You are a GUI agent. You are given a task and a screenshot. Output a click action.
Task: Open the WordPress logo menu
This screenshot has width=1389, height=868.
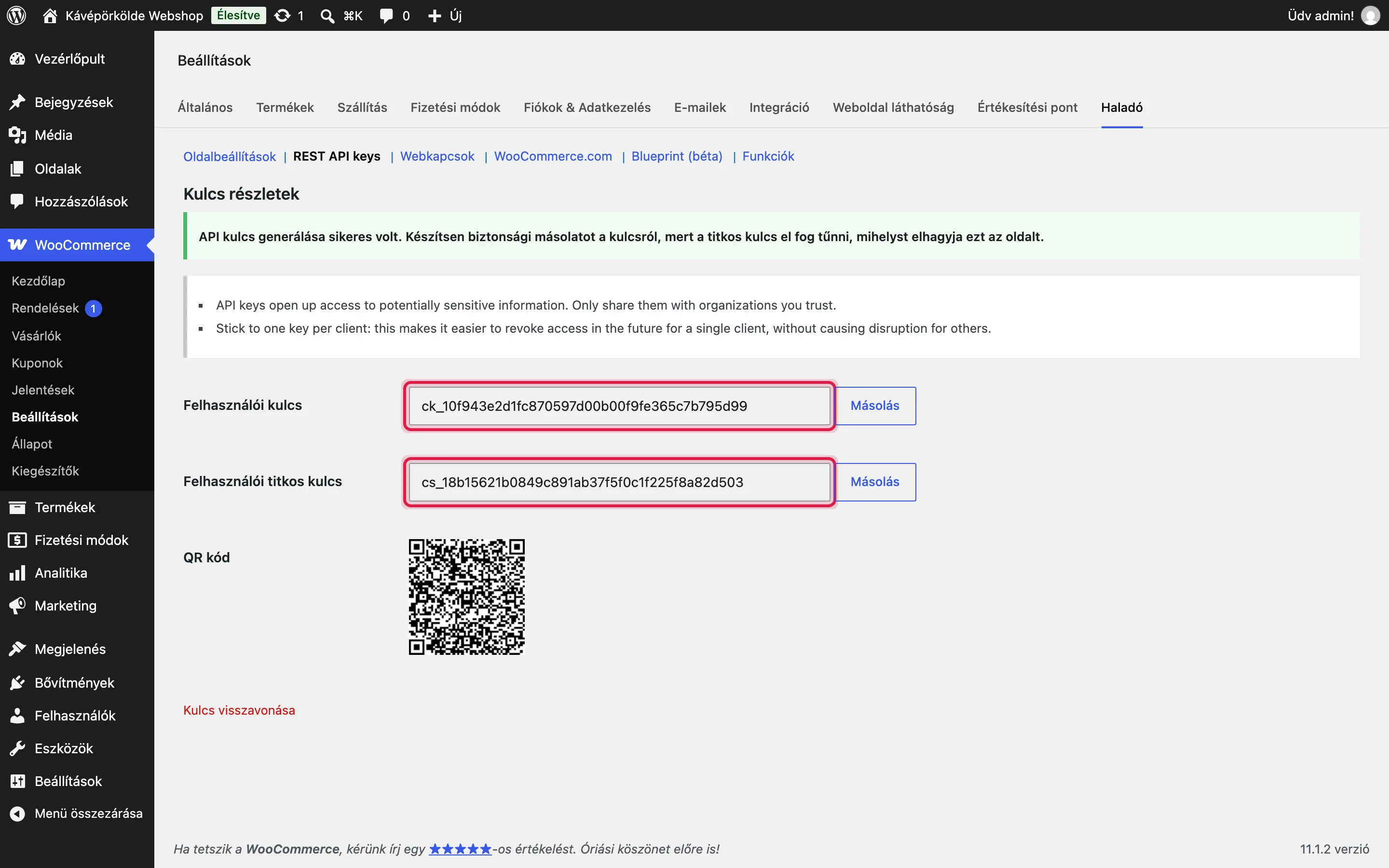click(17, 15)
